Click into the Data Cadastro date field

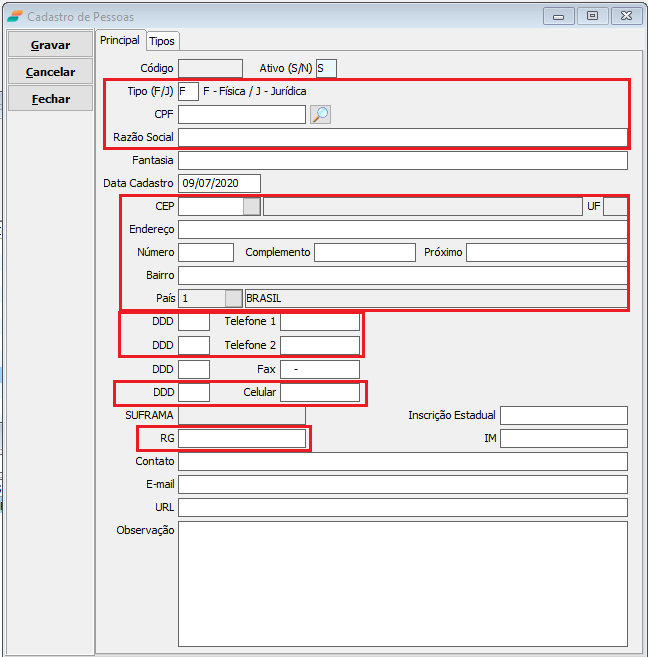[x=219, y=183]
